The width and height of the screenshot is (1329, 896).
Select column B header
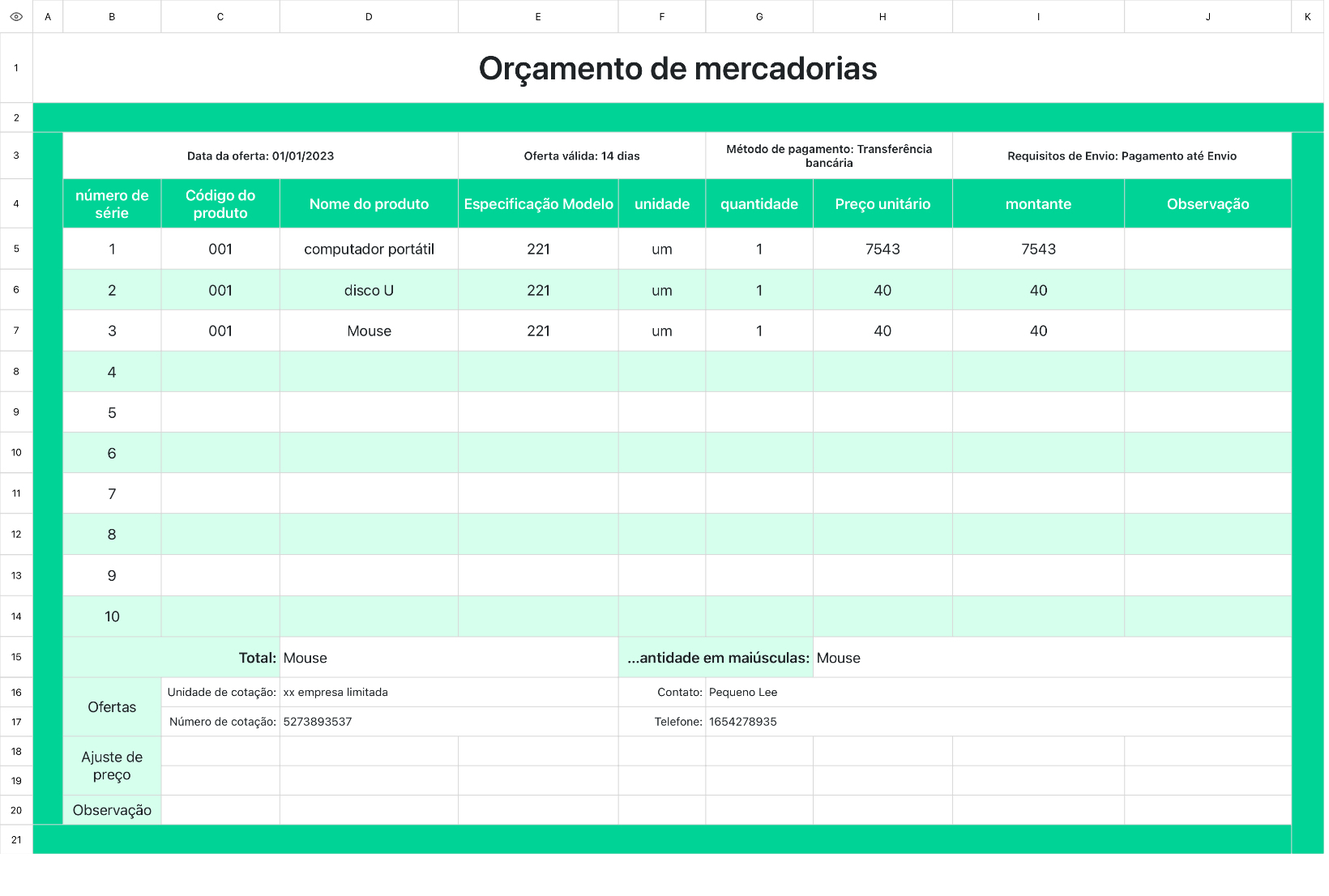[112, 16]
